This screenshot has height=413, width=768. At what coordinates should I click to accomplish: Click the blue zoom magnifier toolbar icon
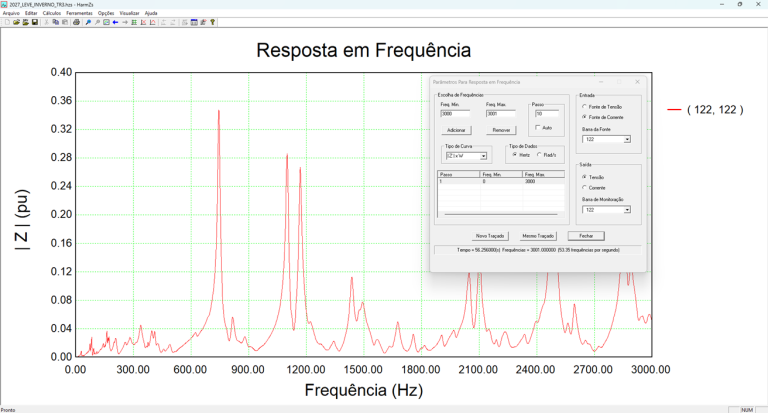pyautogui.click(x=88, y=21)
